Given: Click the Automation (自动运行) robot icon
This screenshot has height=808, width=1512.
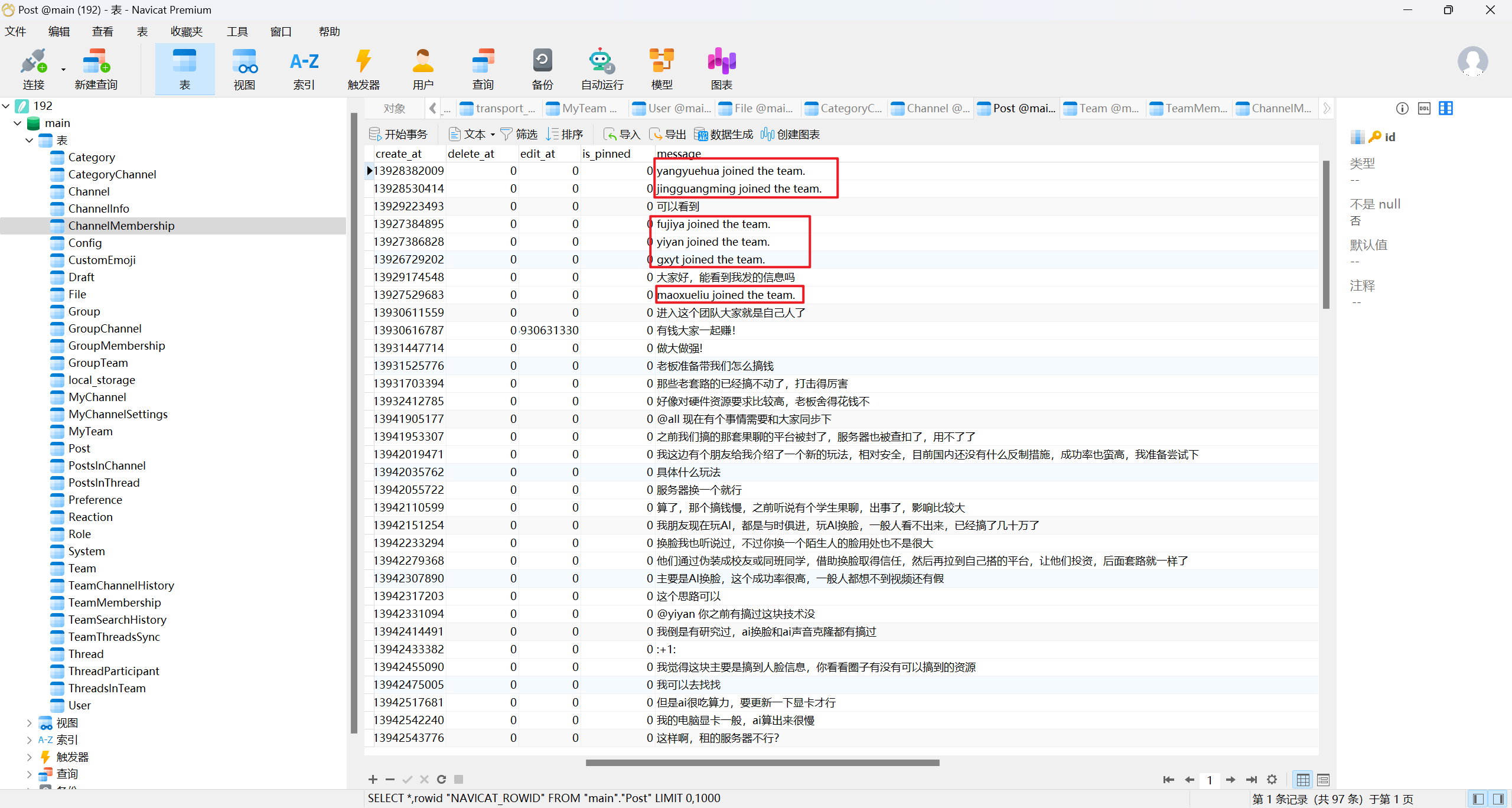Looking at the screenshot, I should (x=601, y=62).
